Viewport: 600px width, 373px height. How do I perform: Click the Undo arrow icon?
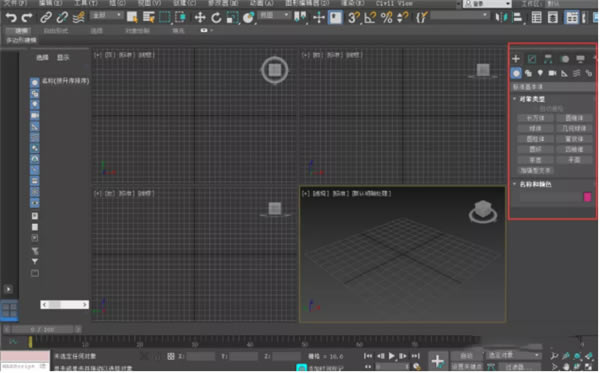11,18
